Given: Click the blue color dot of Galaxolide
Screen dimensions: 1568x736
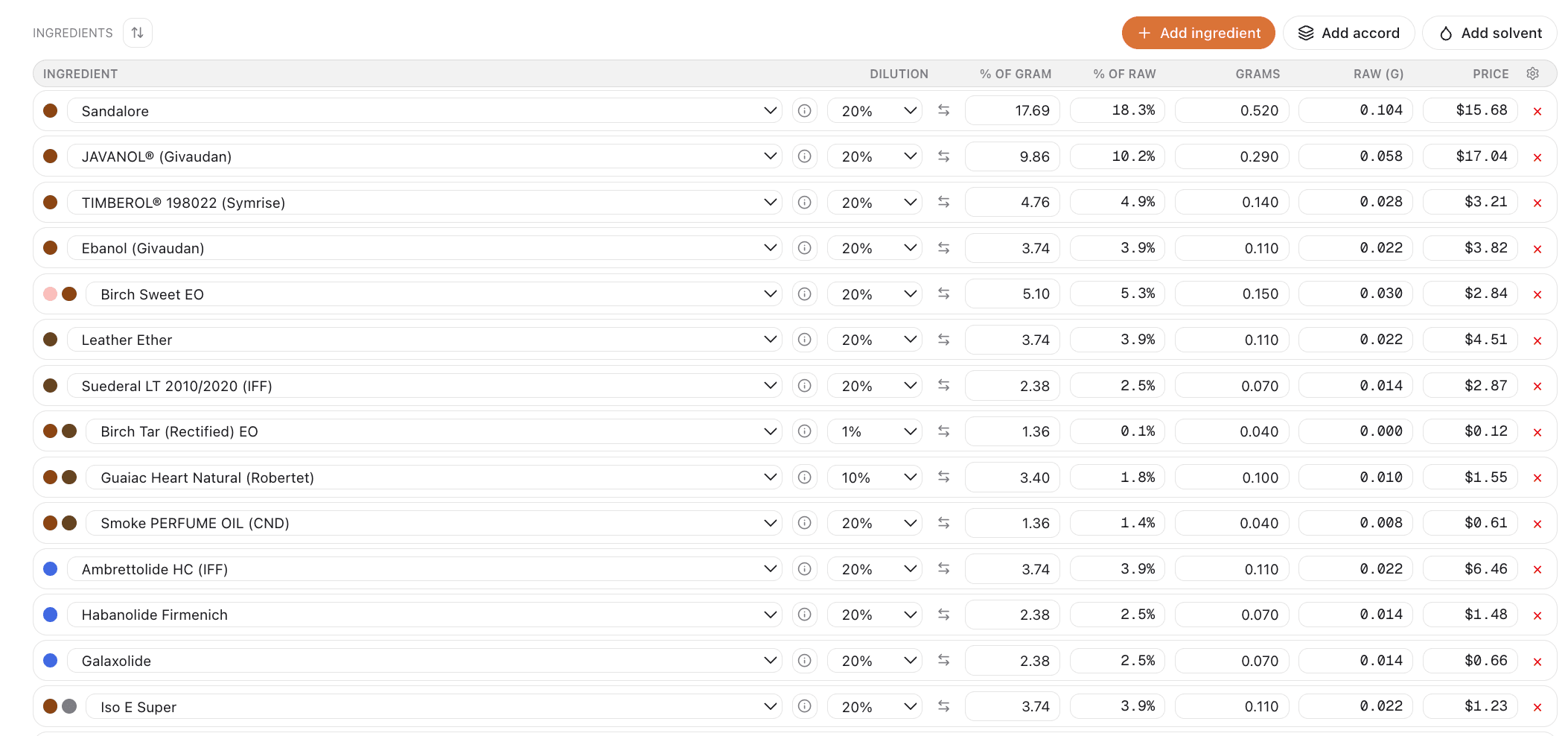Looking at the screenshot, I should tap(51, 661).
